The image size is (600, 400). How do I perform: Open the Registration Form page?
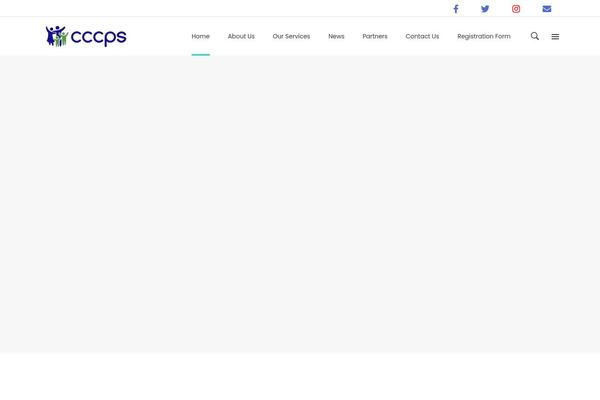[x=484, y=36]
